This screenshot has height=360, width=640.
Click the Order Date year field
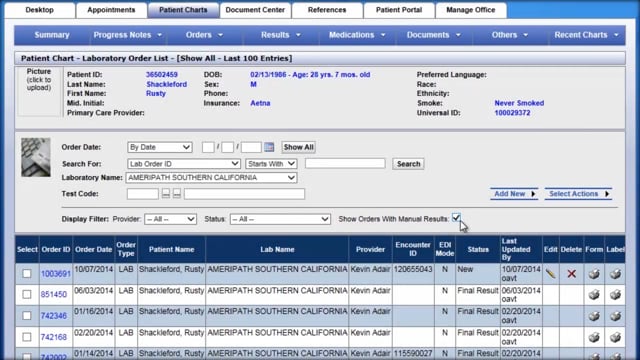(x=251, y=147)
